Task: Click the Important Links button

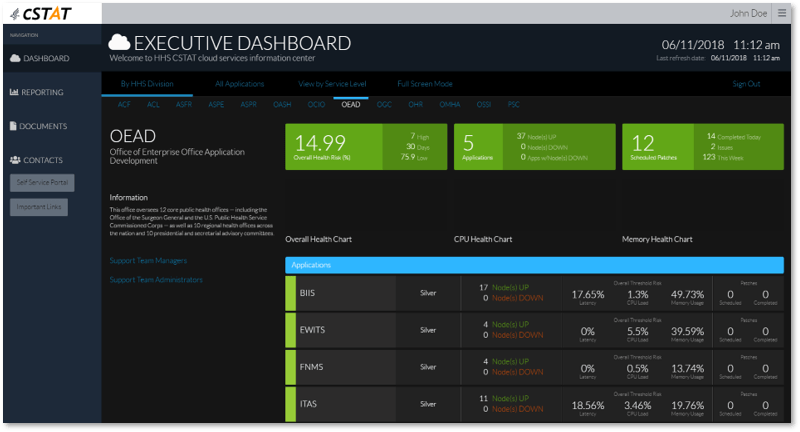Action: (x=39, y=207)
